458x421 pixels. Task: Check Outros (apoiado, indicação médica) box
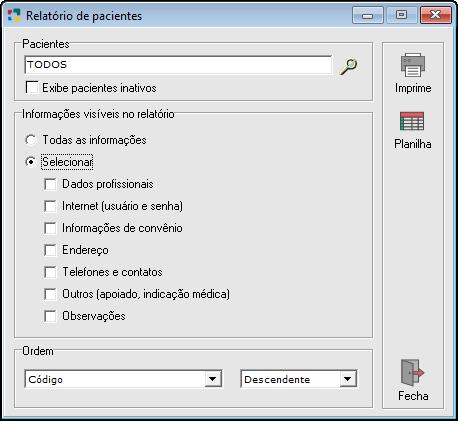(50, 294)
